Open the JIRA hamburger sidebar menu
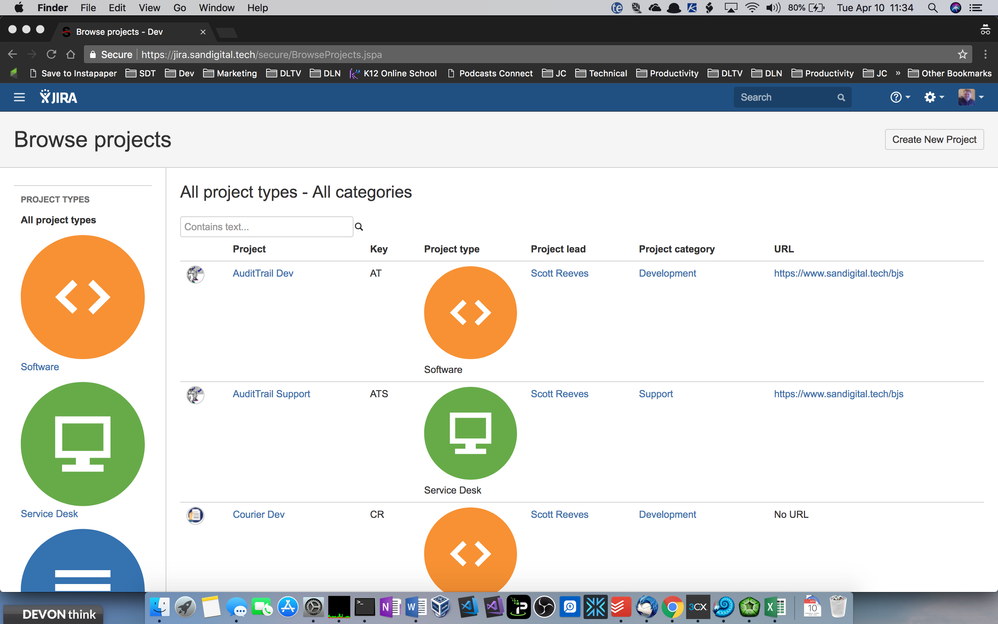Image resolution: width=998 pixels, height=624 pixels. click(19, 97)
